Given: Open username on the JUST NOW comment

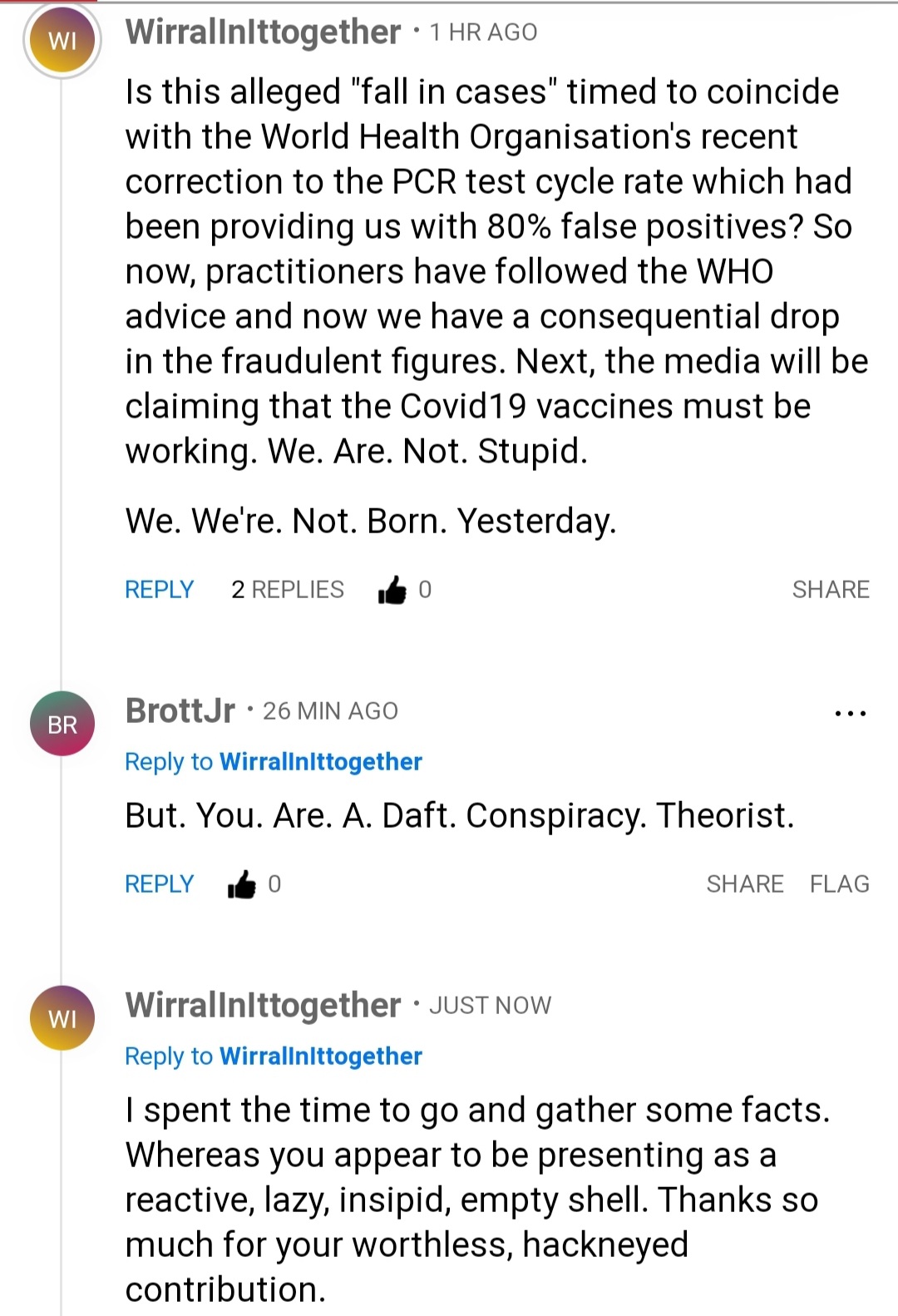Looking at the screenshot, I should click(263, 1006).
